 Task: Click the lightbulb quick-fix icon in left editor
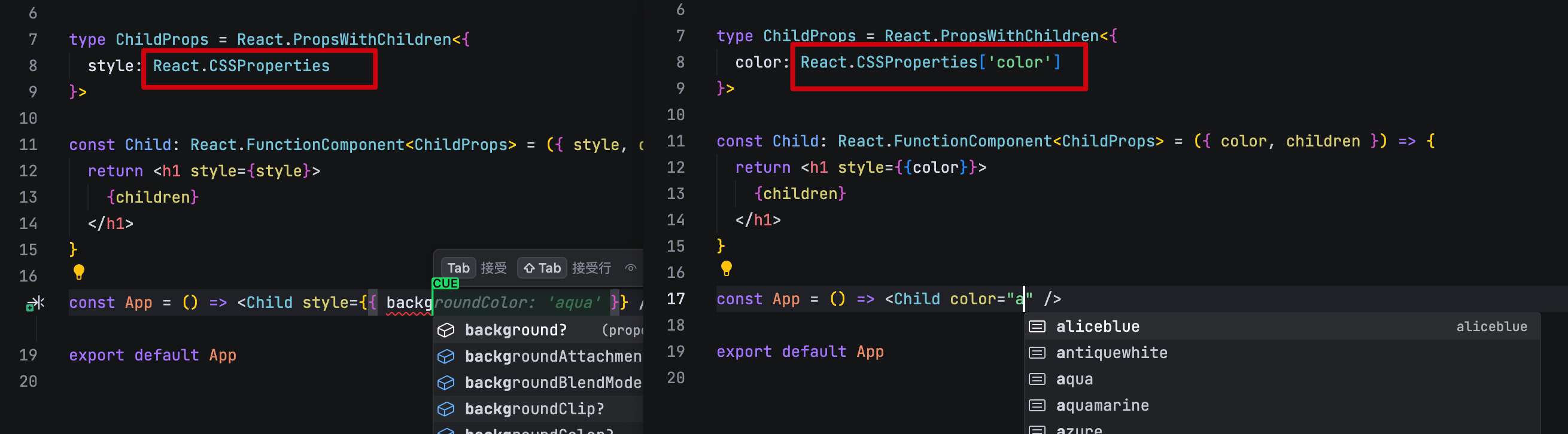tap(78, 272)
